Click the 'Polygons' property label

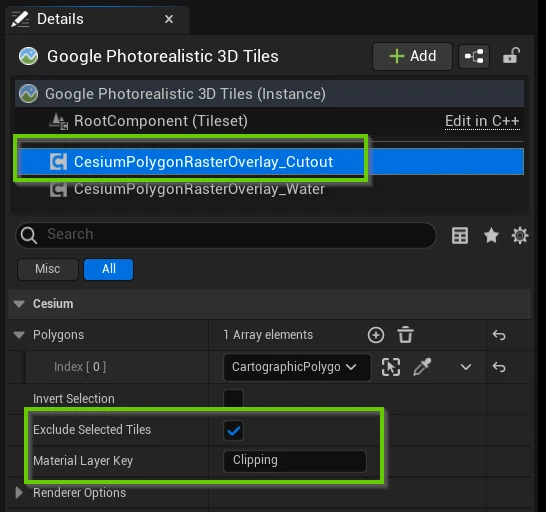(x=58, y=335)
